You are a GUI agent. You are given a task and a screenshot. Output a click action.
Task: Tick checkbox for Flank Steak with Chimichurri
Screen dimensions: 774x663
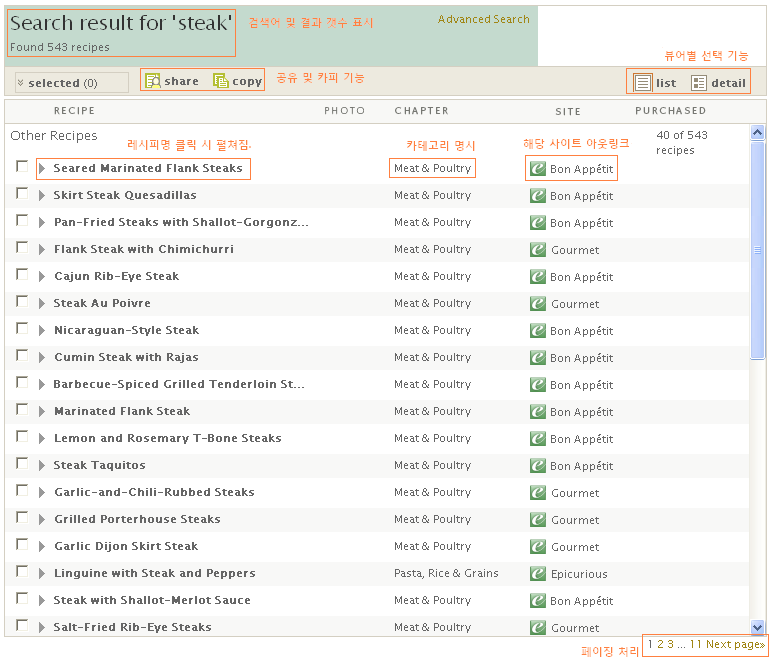click(x=22, y=247)
